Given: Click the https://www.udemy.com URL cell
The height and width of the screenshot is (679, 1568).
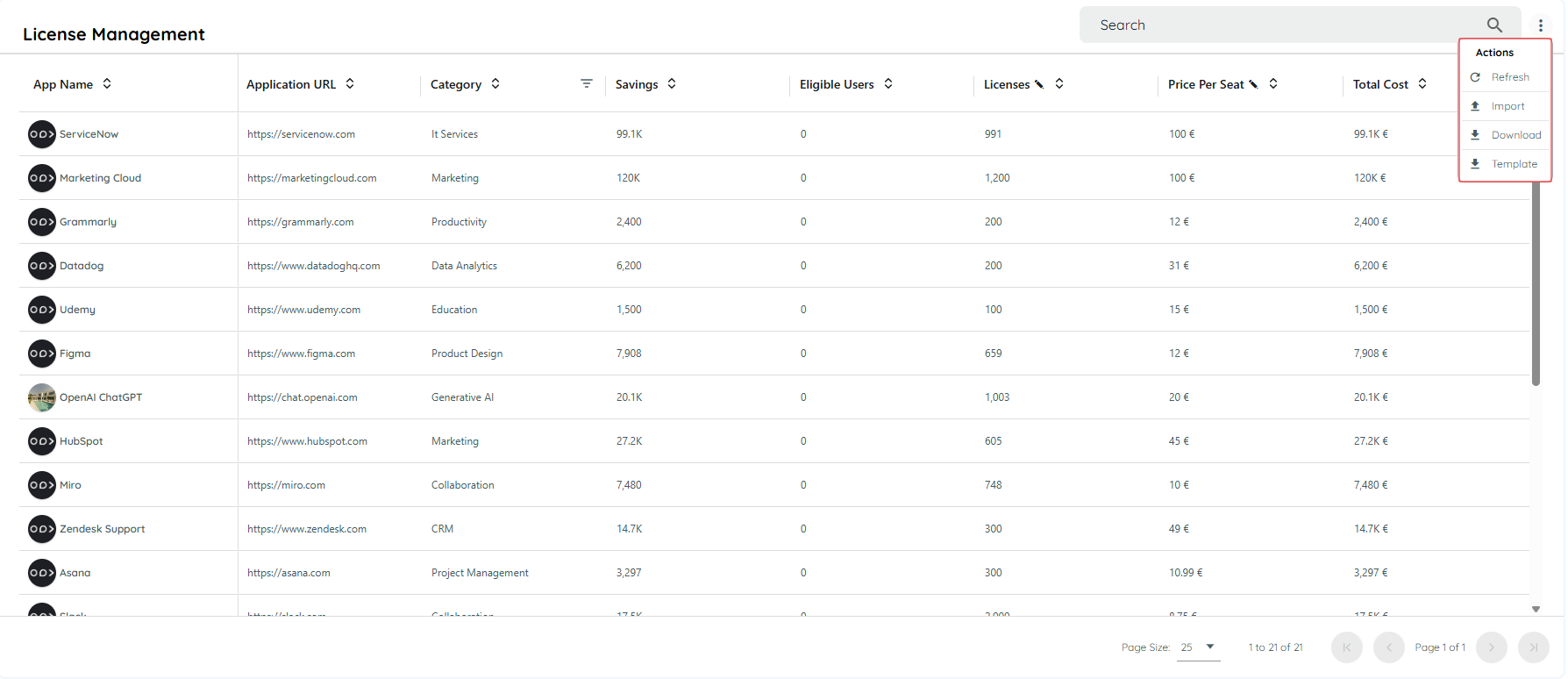Looking at the screenshot, I should click(303, 310).
